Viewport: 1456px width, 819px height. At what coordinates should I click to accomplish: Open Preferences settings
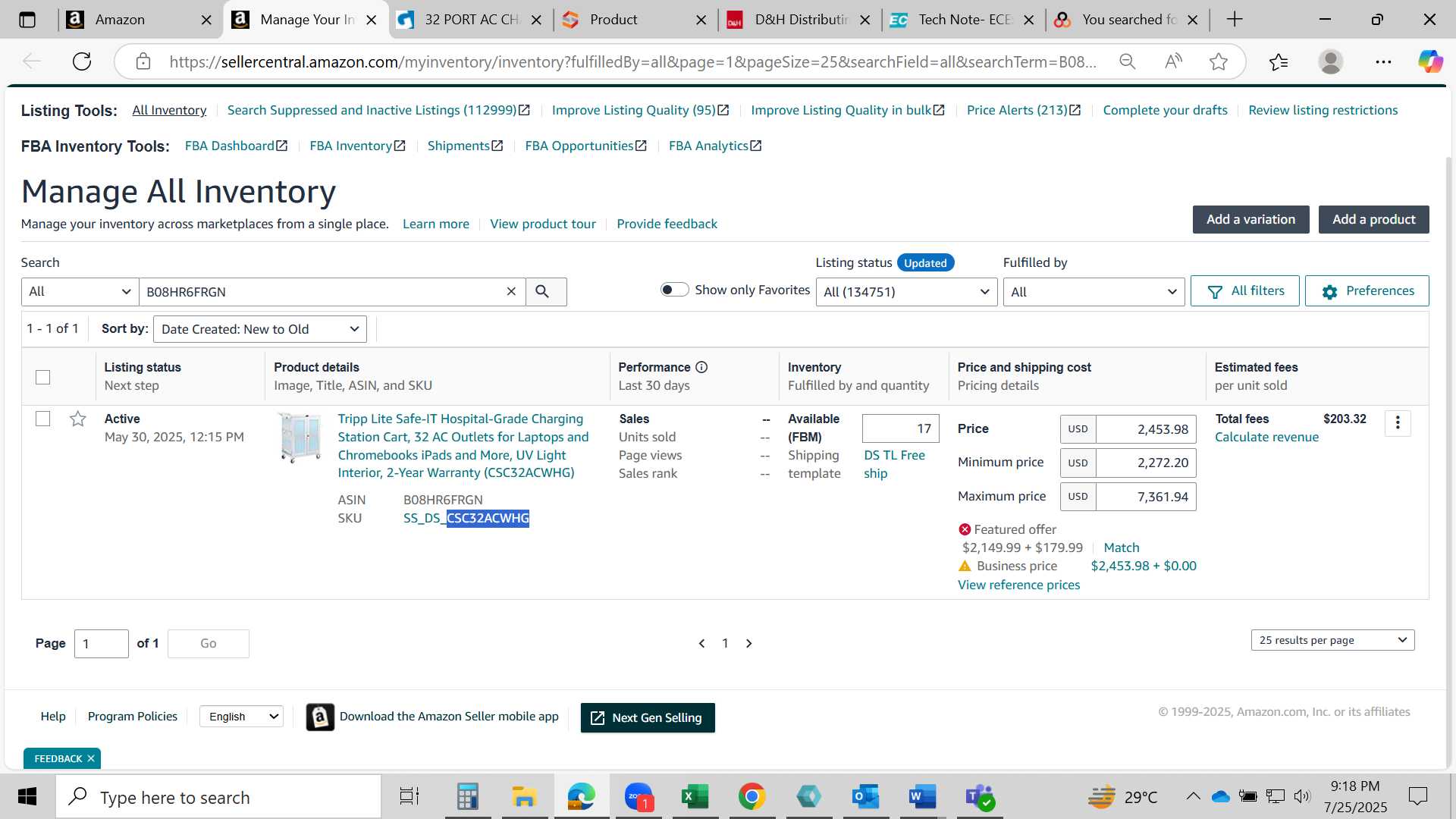[1367, 291]
